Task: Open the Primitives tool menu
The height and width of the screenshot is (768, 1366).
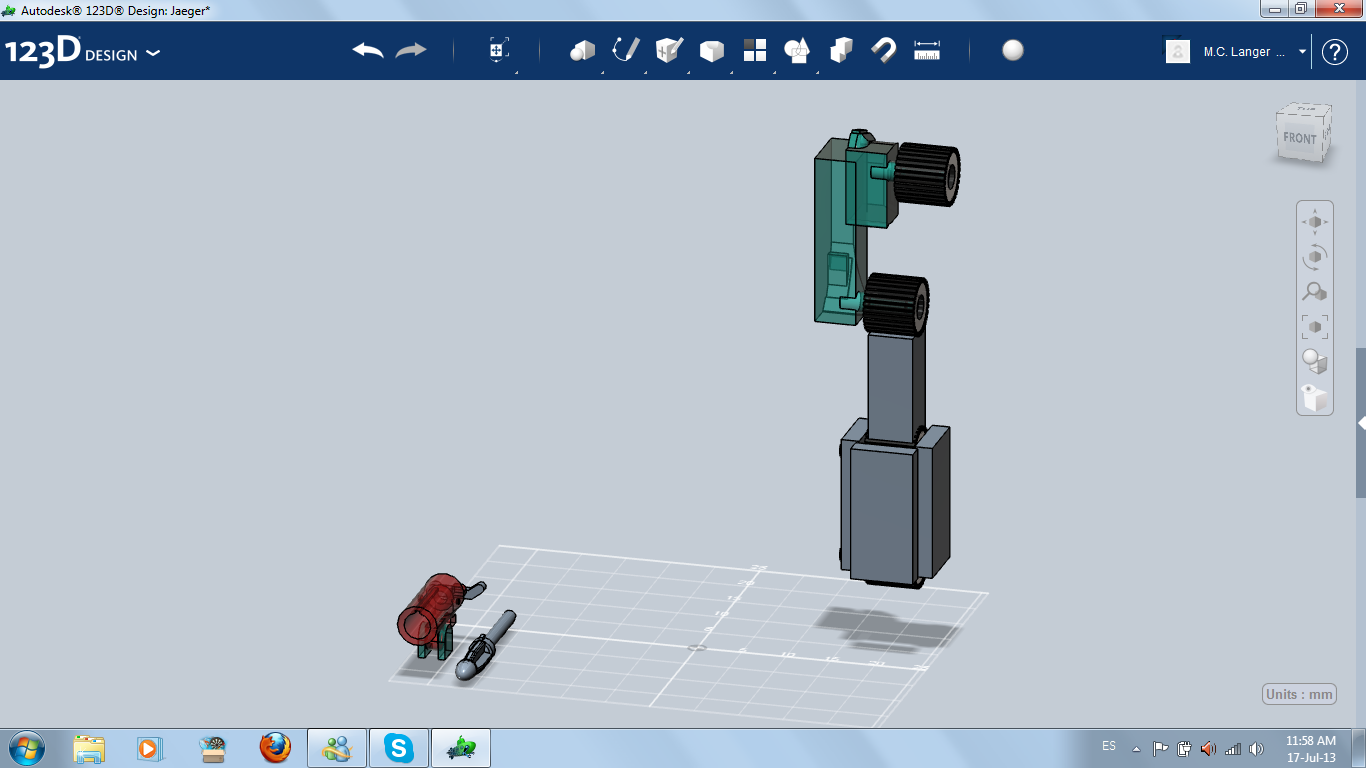Action: (x=582, y=50)
